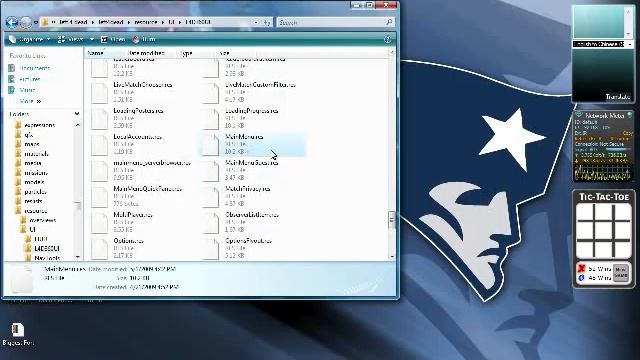
Task: Select the OptionsFlyout.res file icon
Action: [210, 249]
